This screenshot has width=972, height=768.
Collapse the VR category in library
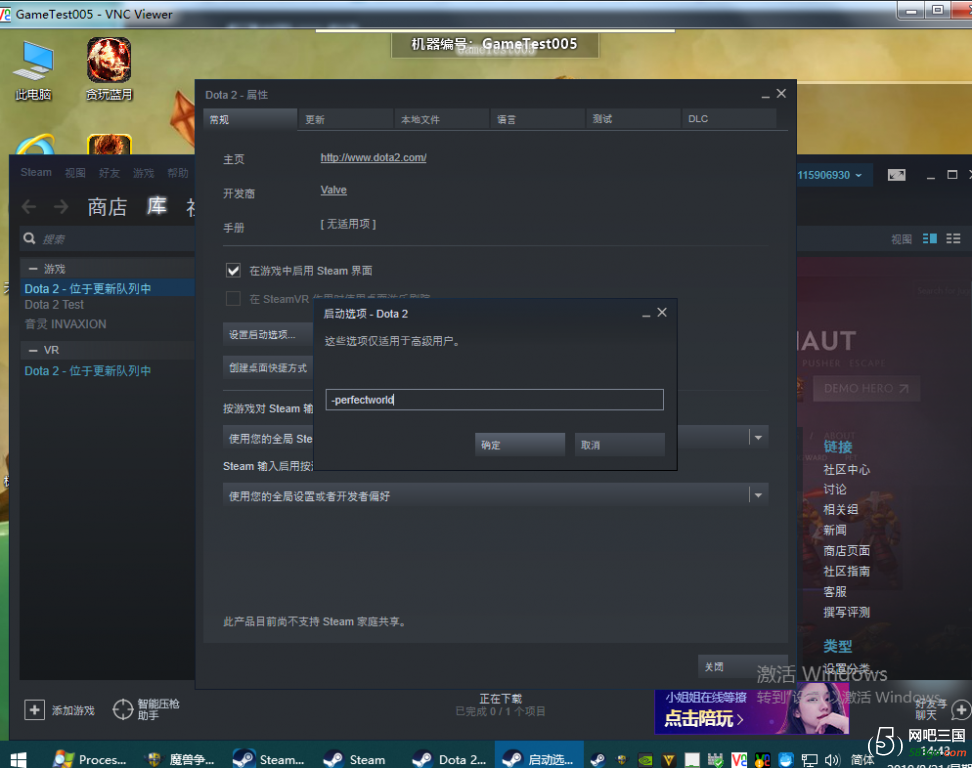pos(33,350)
